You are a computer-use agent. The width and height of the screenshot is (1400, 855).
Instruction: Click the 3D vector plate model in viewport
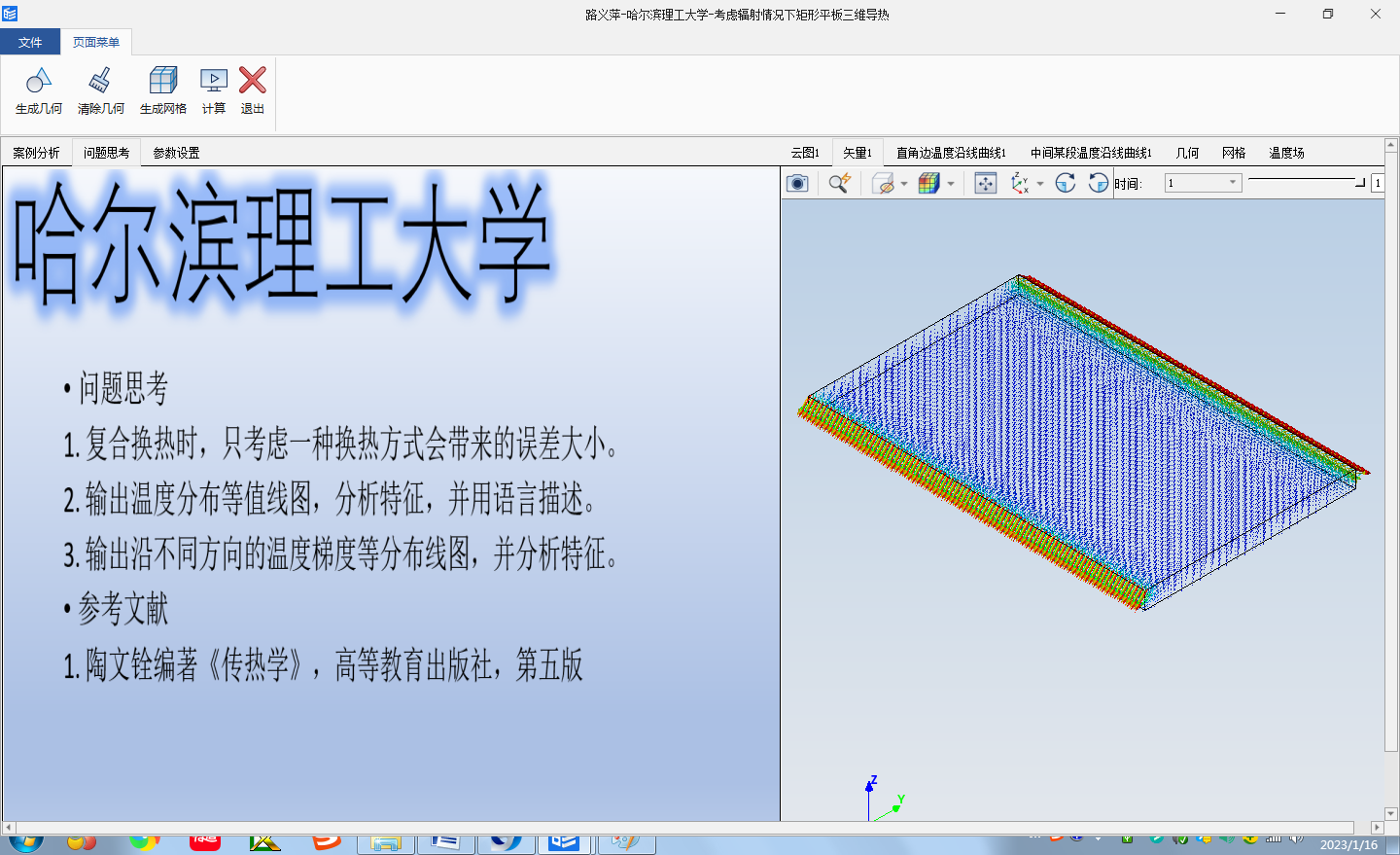pos(1083,443)
